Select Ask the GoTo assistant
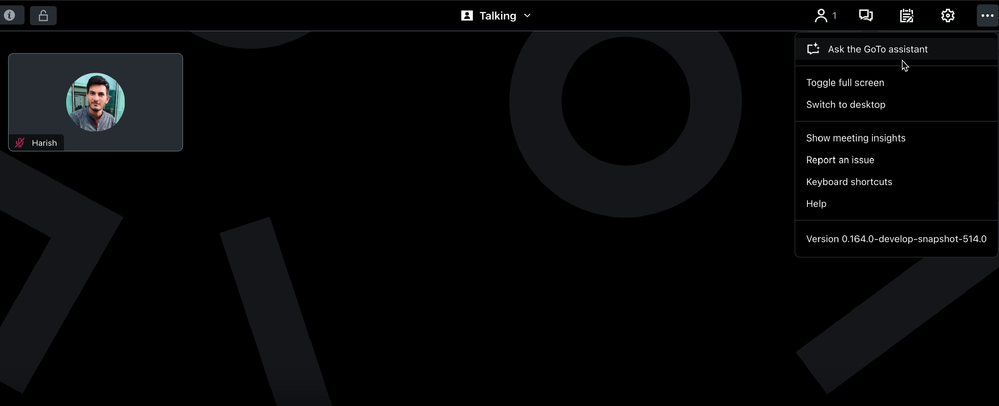Screen dimensions: 999x406 coord(877,49)
